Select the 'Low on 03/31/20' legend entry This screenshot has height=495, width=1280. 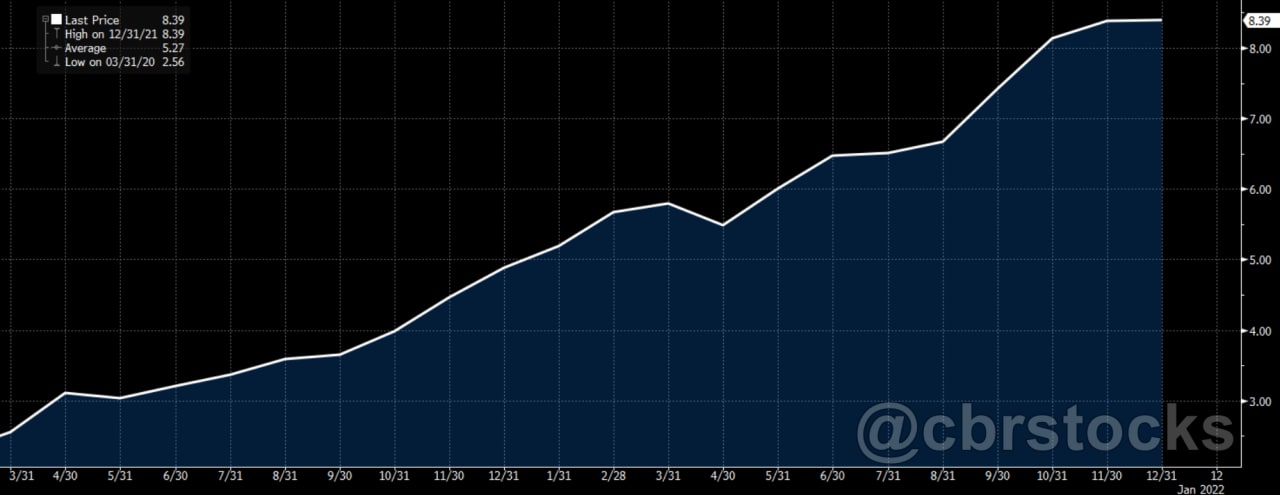(x=110, y=62)
